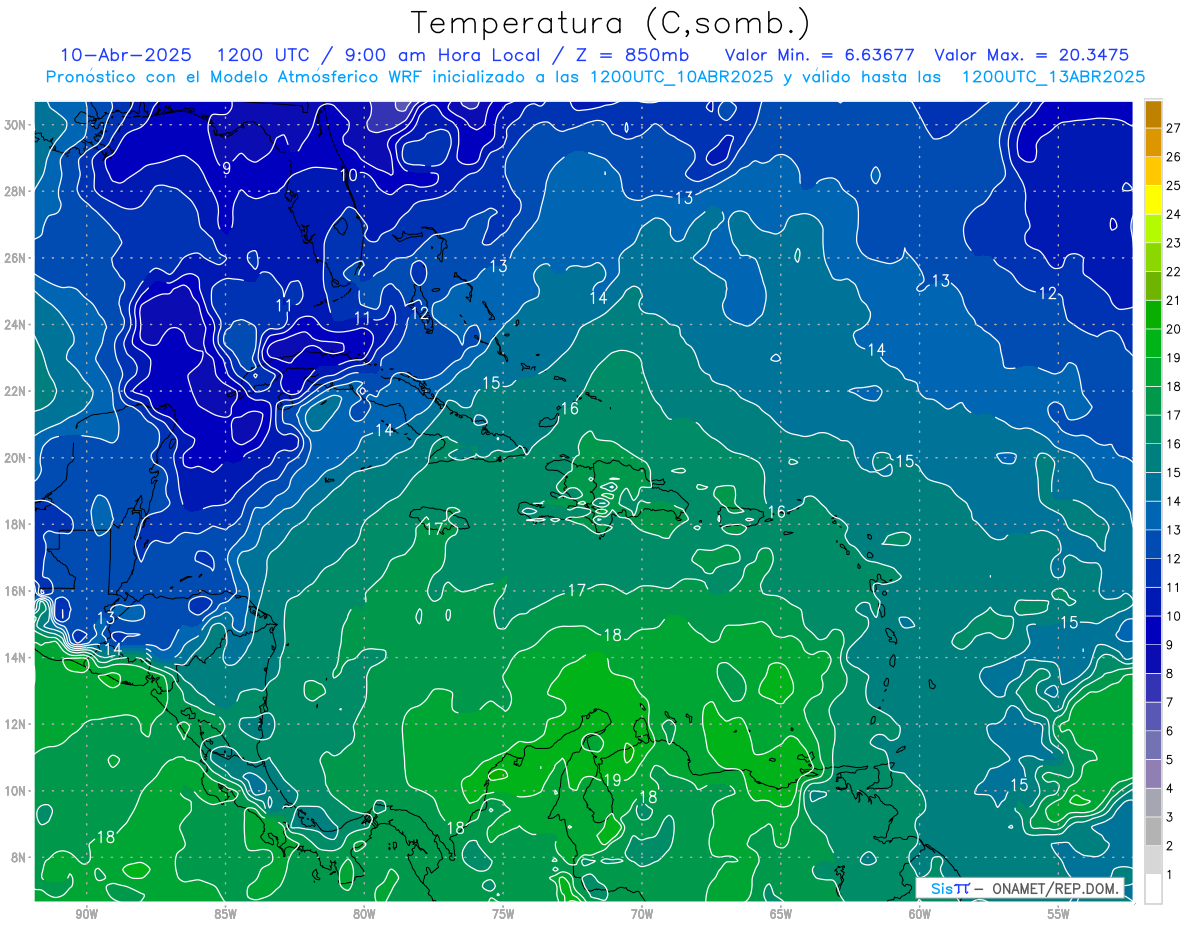1200x927 pixels.
Task: Click the color scale label "24"
Action: pos(1174,214)
